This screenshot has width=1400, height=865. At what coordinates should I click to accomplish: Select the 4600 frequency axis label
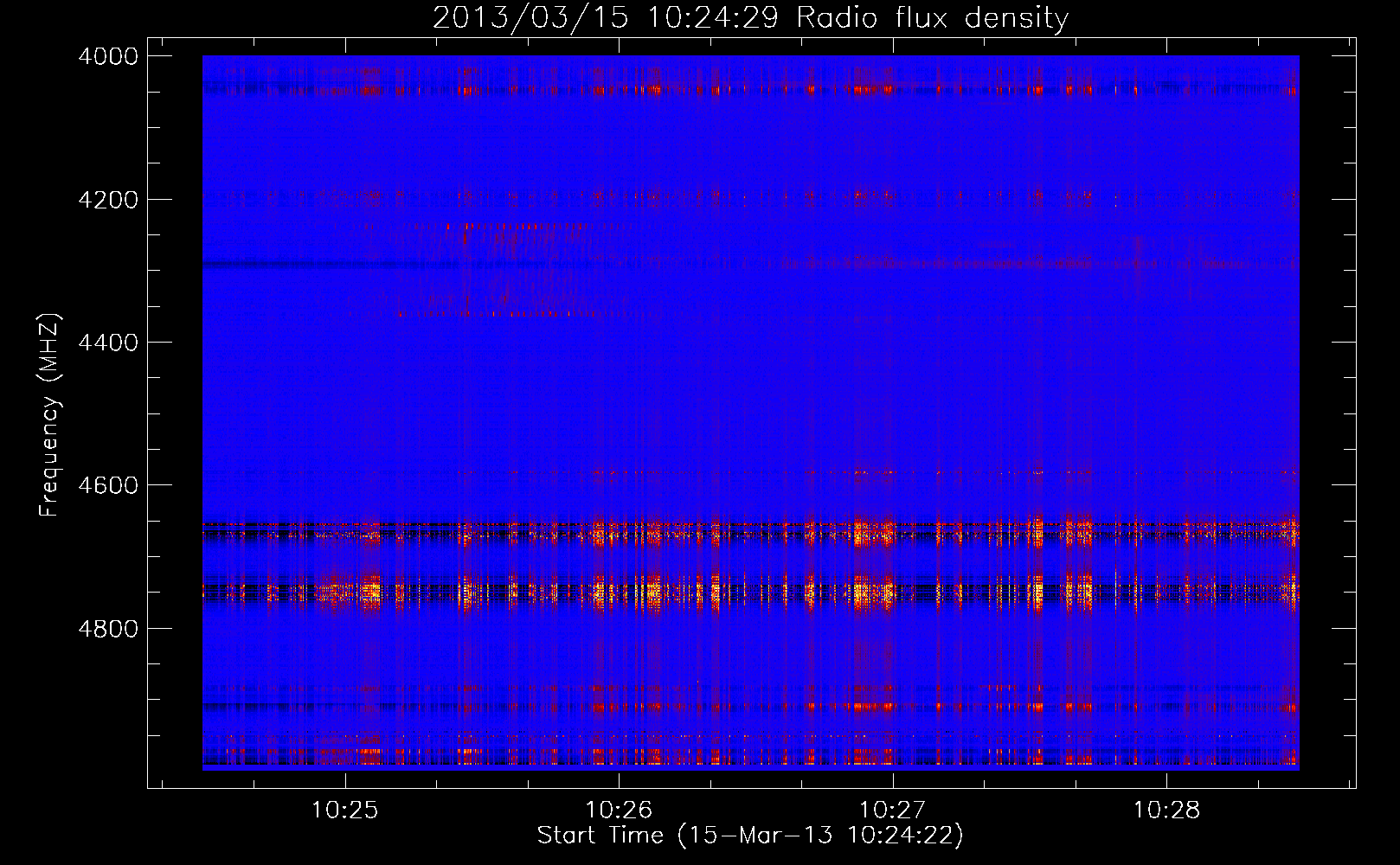[108, 485]
